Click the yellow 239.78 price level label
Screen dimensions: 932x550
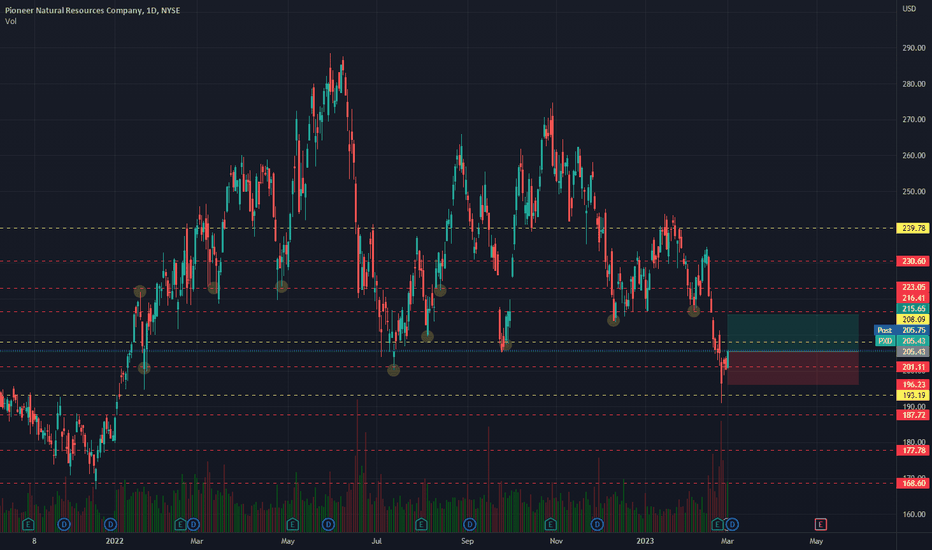[x=912, y=228]
